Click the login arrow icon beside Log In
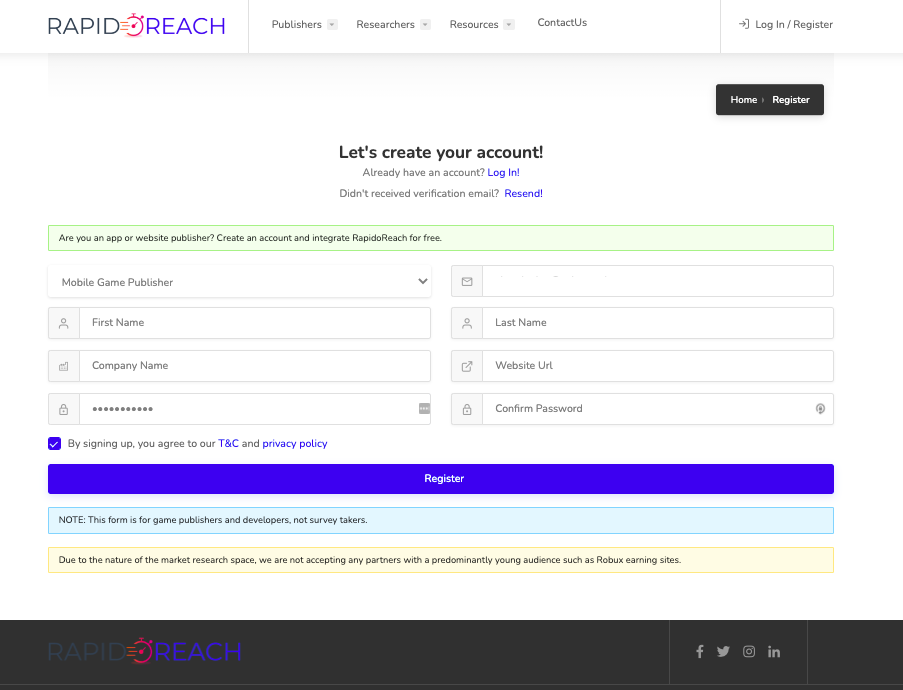 point(743,24)
